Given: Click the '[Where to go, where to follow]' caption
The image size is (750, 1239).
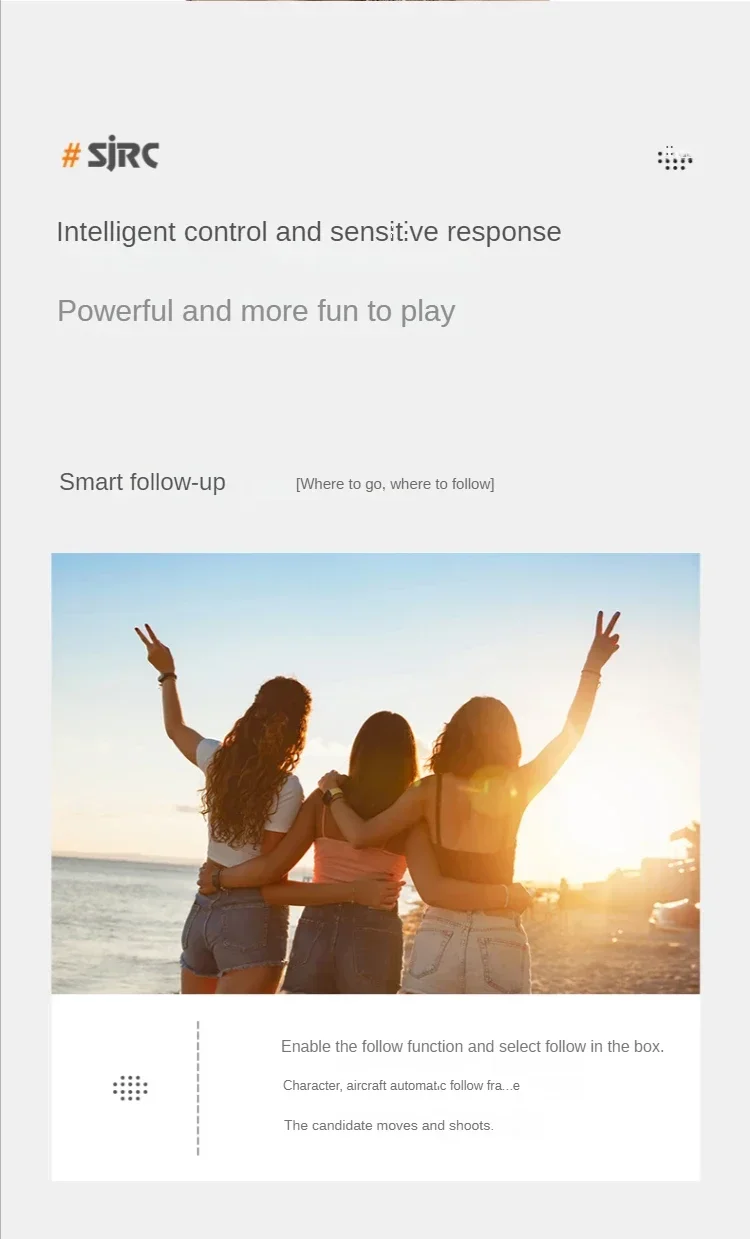Looking at the screenshot, I should click(x=395, y=484).
